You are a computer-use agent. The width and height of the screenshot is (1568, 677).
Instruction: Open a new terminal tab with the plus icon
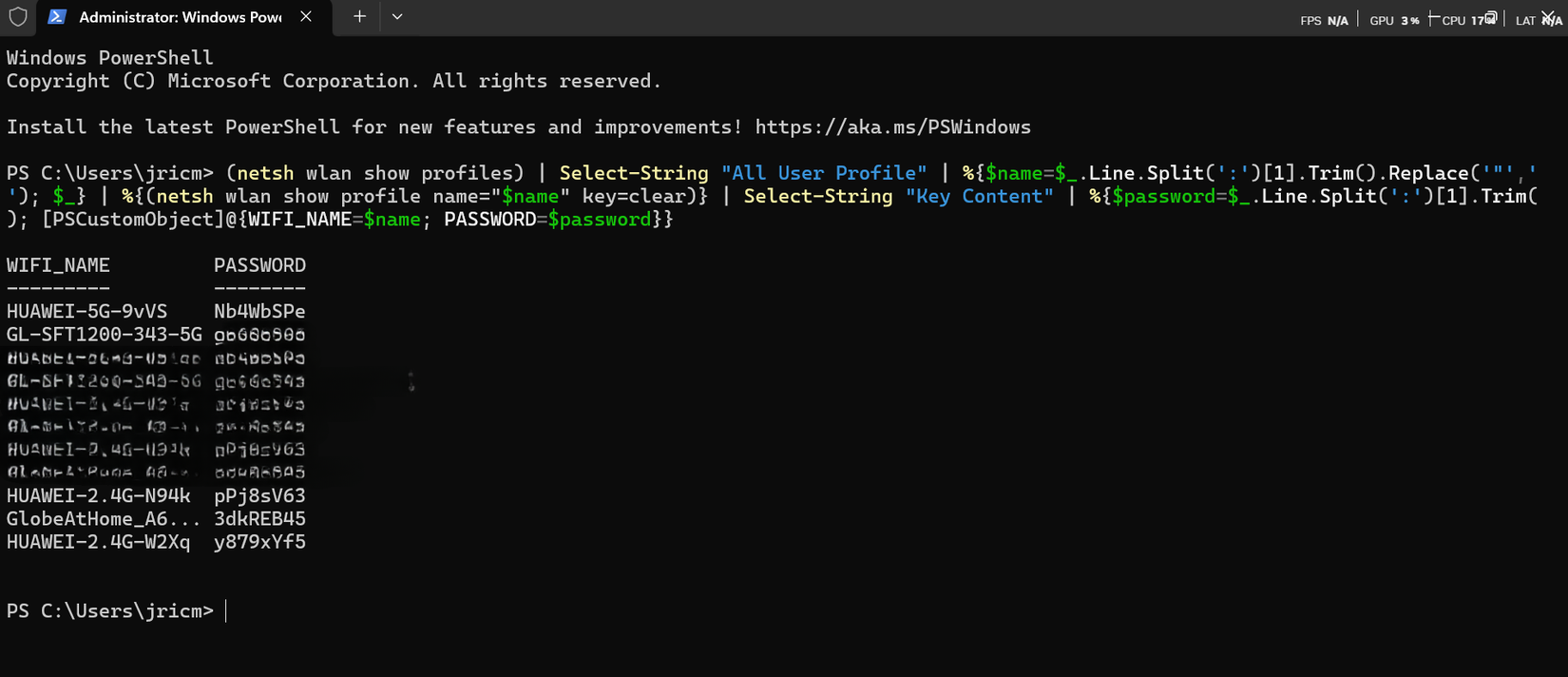pos(359,16)
